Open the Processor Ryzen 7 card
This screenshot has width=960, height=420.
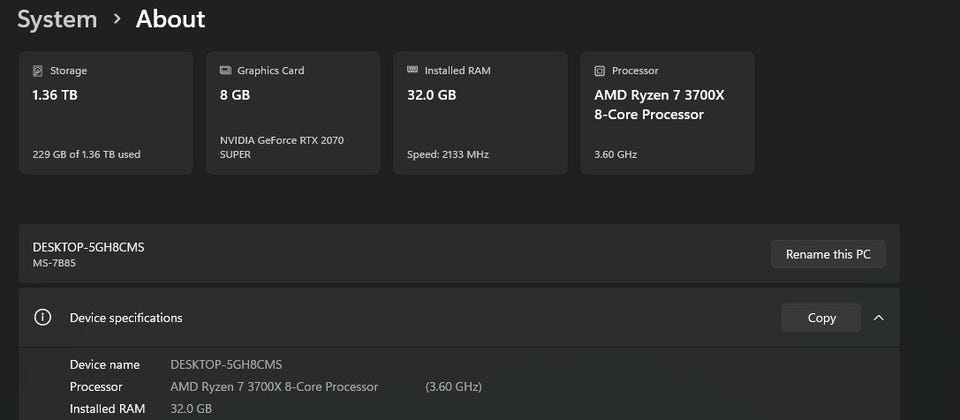(667, 113)
